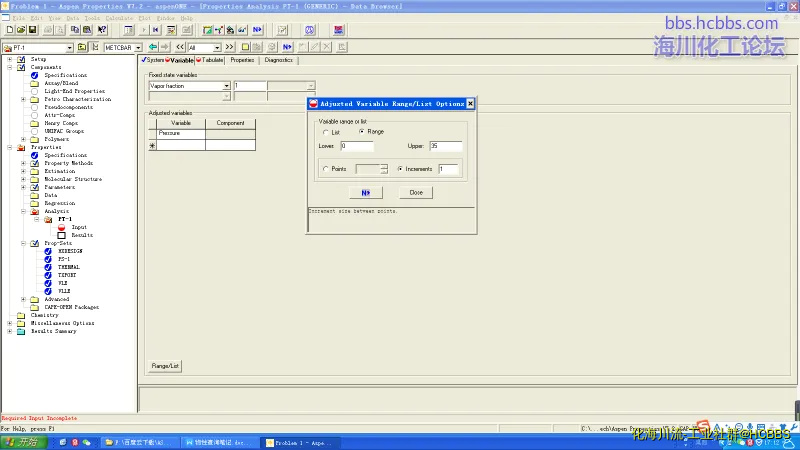
Task: Click the Points spinner stepper
Action: click(384, 169)
